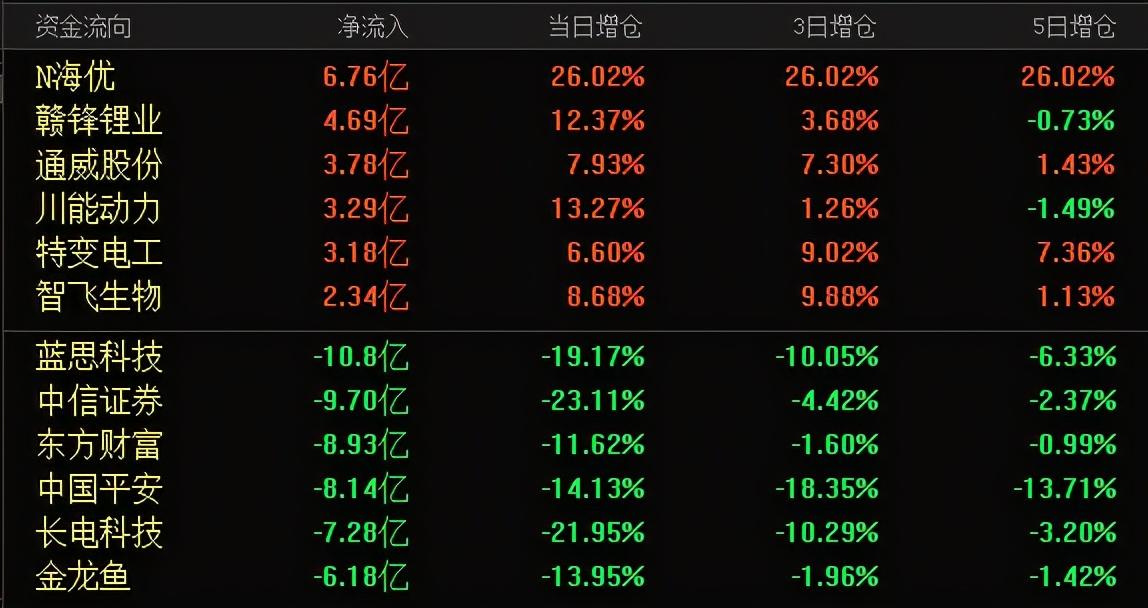
Task: Select the 蓝思科技 stock name
Action: [x=99, y=357]
